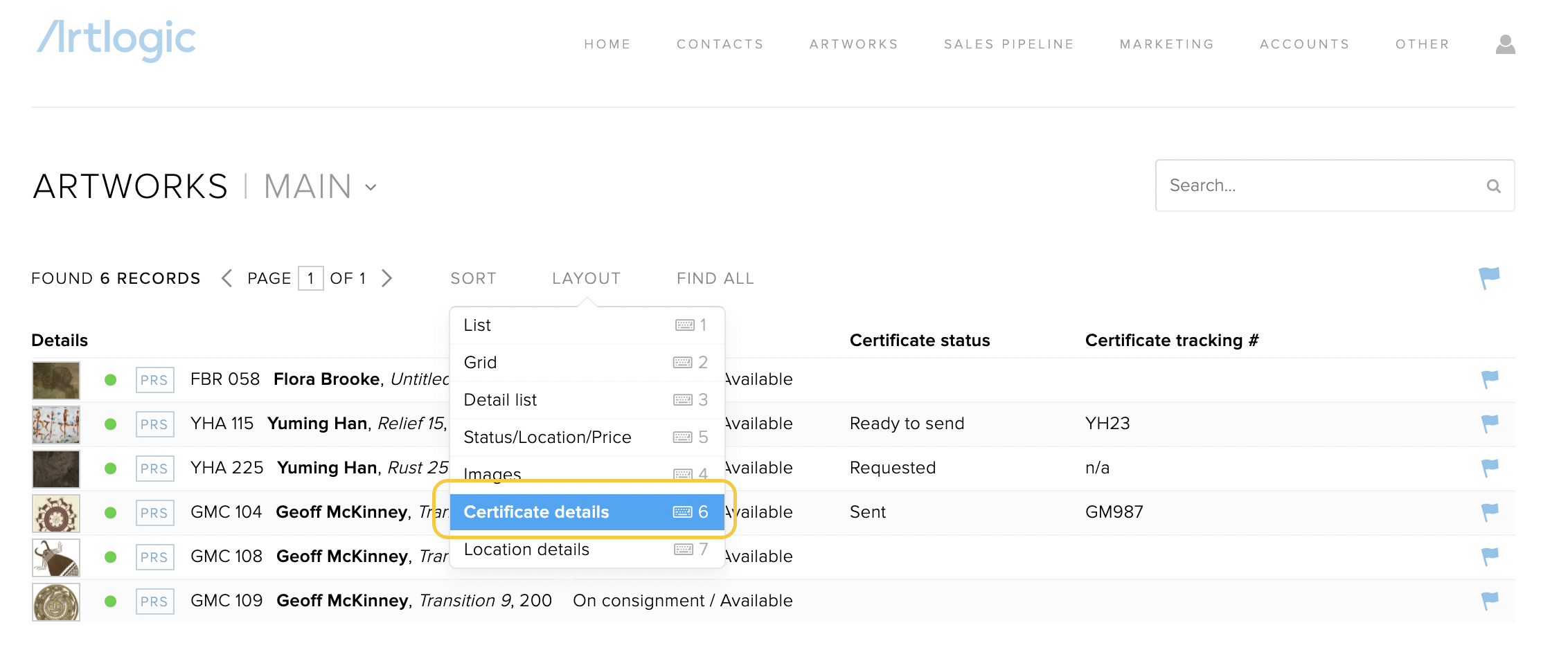Toggle the LAYOUT dropdown menu
Image resolution: width=1568 pixels, height=652 pixels.
point(587,278)
